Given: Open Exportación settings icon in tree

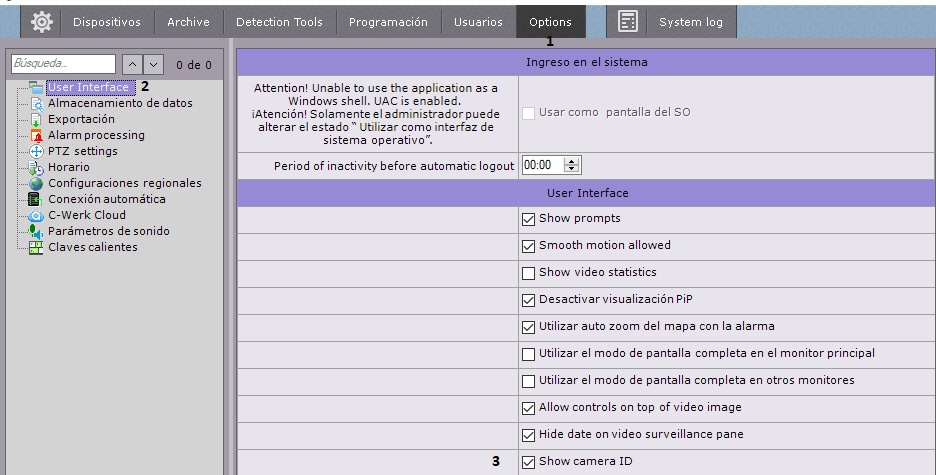Looking at the screenshot, I should (x=37, y=119).
